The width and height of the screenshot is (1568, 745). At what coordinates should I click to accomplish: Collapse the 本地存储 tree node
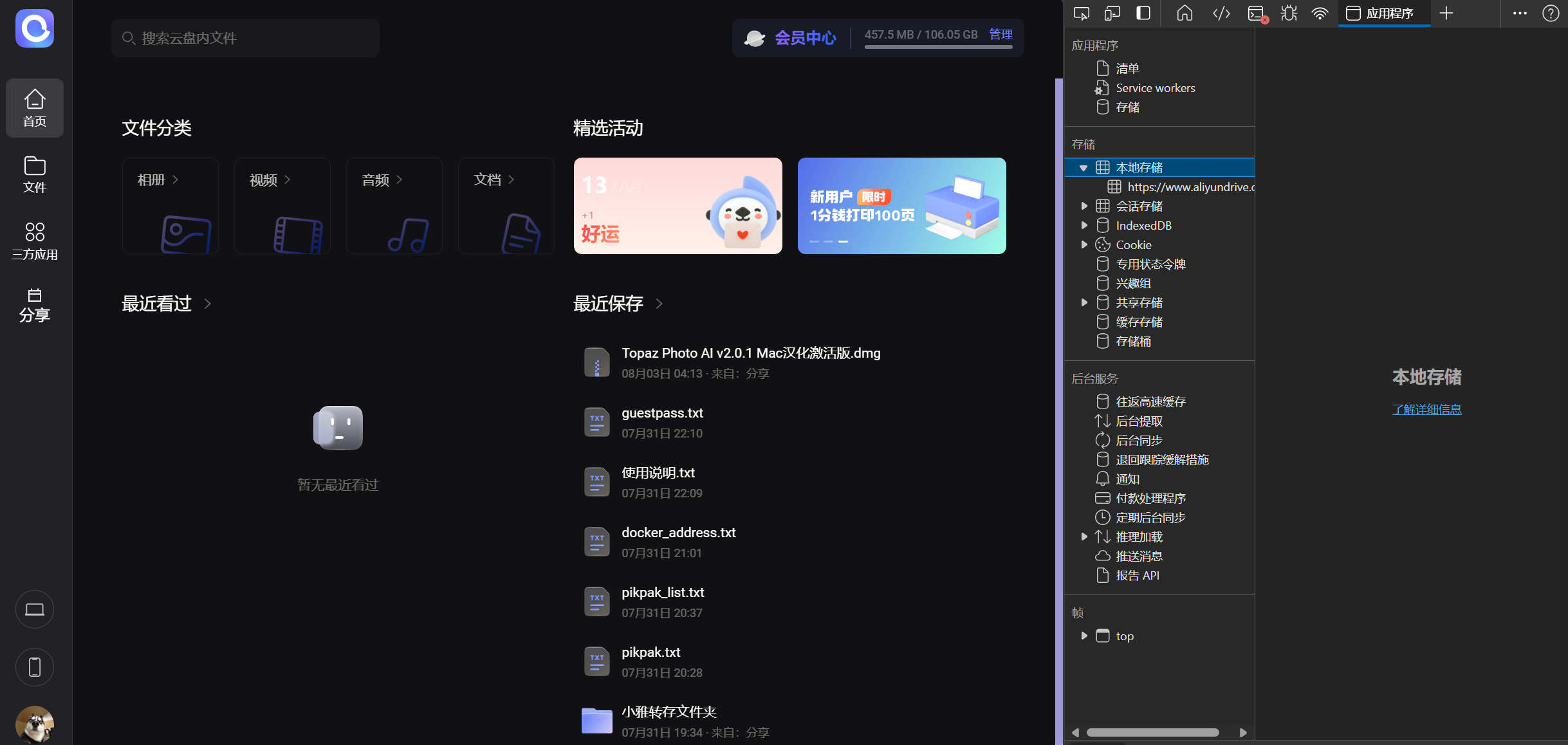pyautogui.click(x=1084, y=168)
